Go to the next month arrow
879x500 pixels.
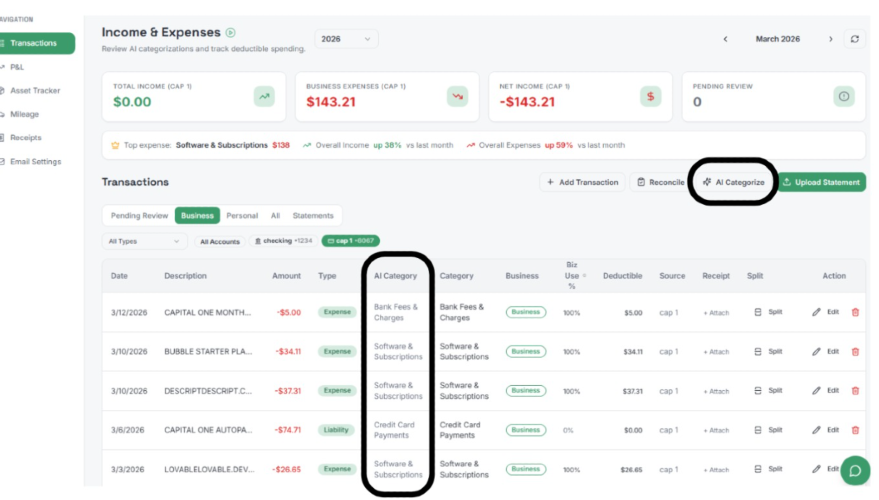pyautogui.click(x=831, y=39)
